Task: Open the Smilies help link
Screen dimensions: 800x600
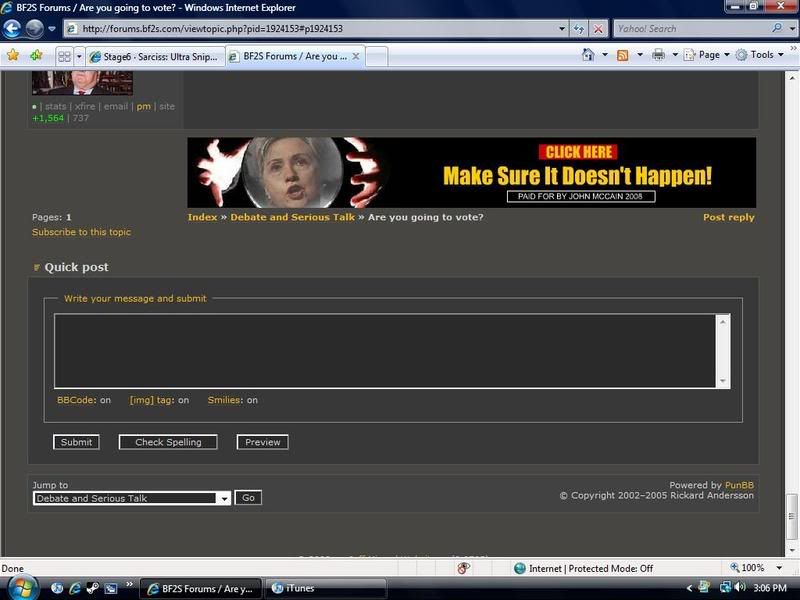Action: click(224, 400)
